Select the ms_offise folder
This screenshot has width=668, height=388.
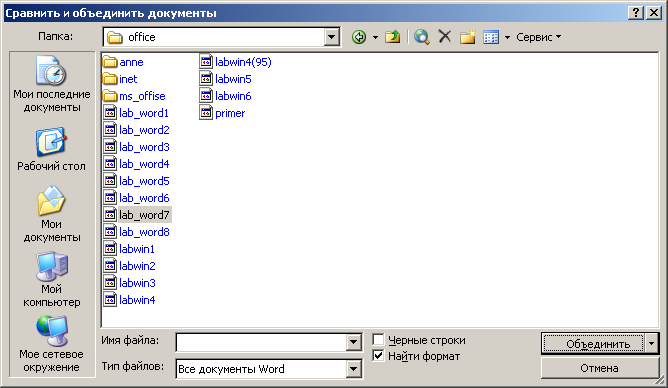pyautogui.click(x=134, y=96)
